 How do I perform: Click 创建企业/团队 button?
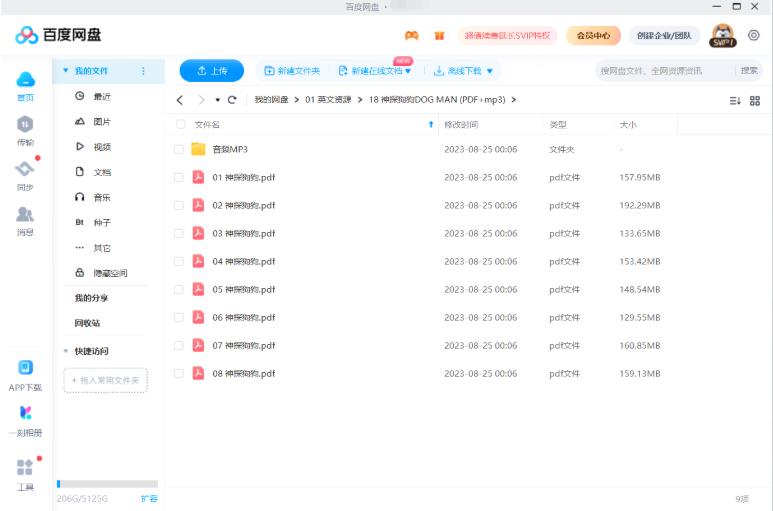point(664,35)
